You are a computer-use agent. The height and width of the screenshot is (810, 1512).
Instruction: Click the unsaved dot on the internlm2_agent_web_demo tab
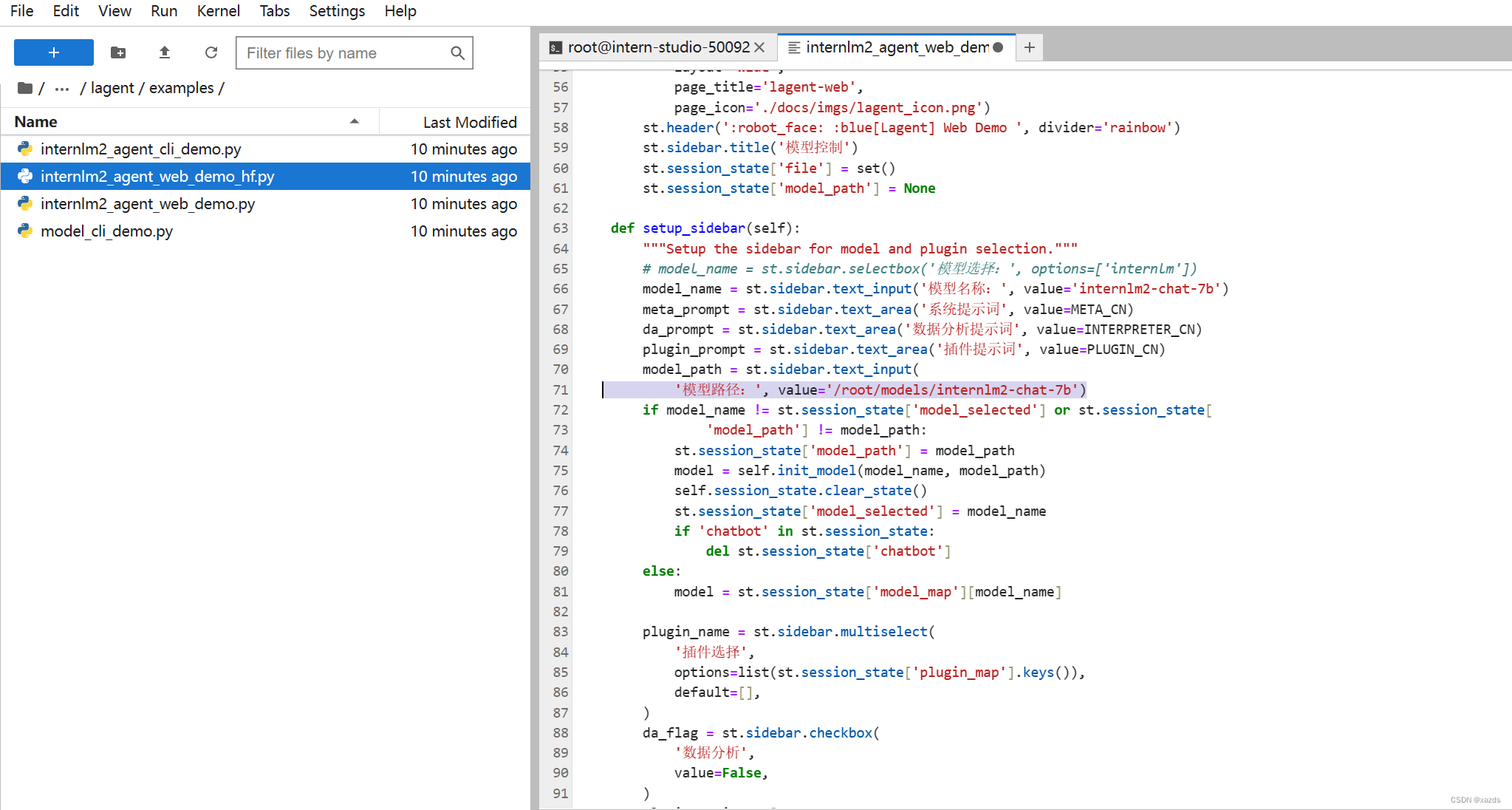999,47
